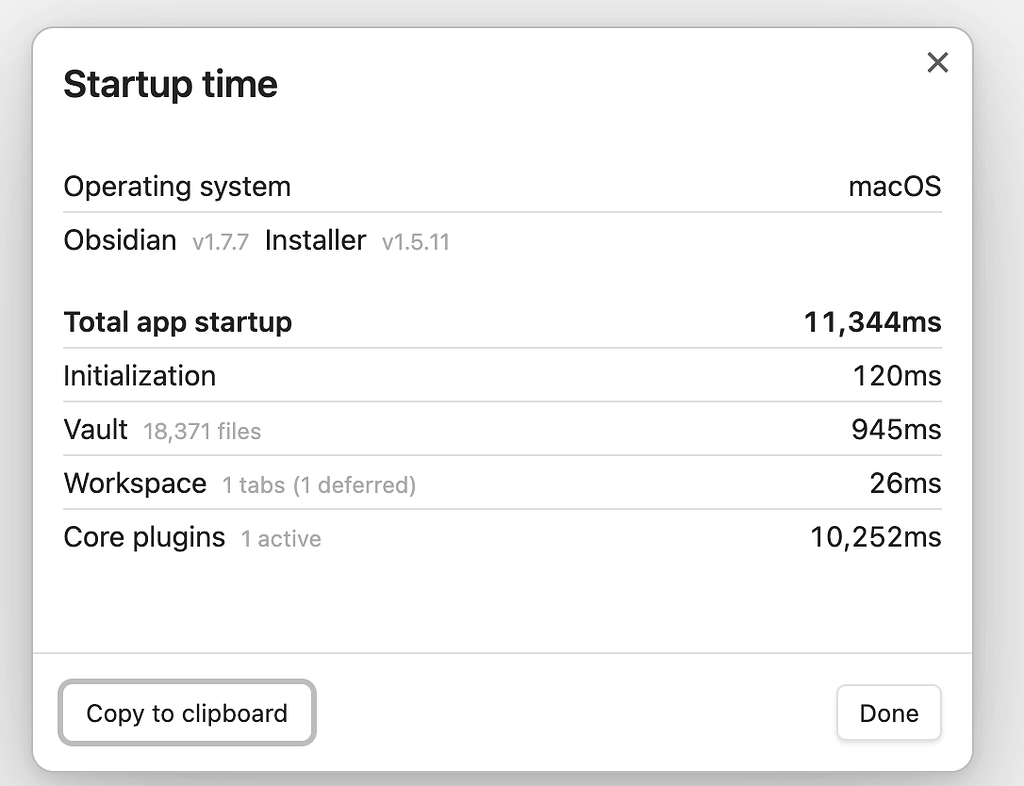Select the macOS value text
This screenshot has width=1024, height=786.
pyautogui.click(x=895, y=187)
